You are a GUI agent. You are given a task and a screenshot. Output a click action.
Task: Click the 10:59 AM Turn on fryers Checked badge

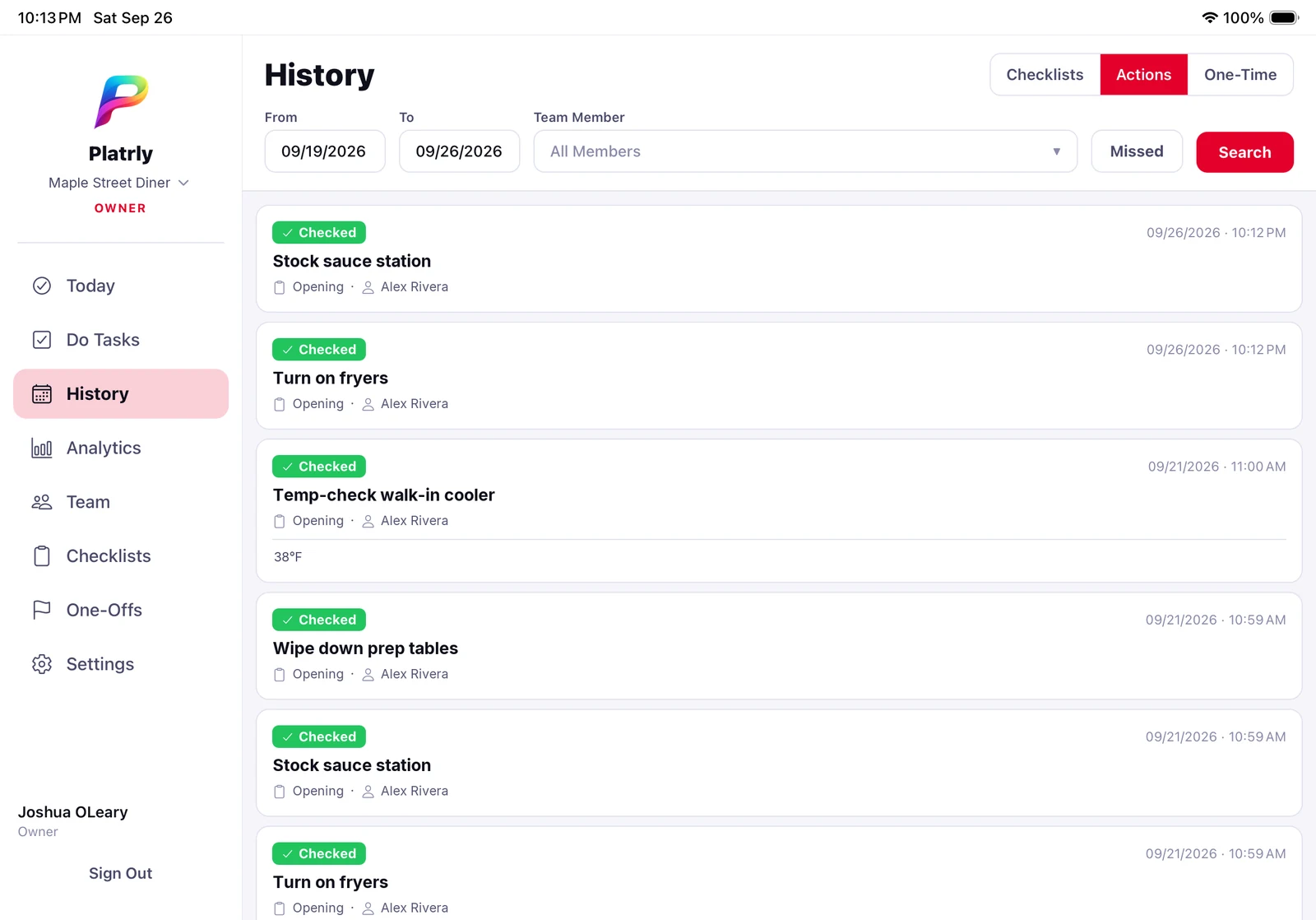pos(319,853)
